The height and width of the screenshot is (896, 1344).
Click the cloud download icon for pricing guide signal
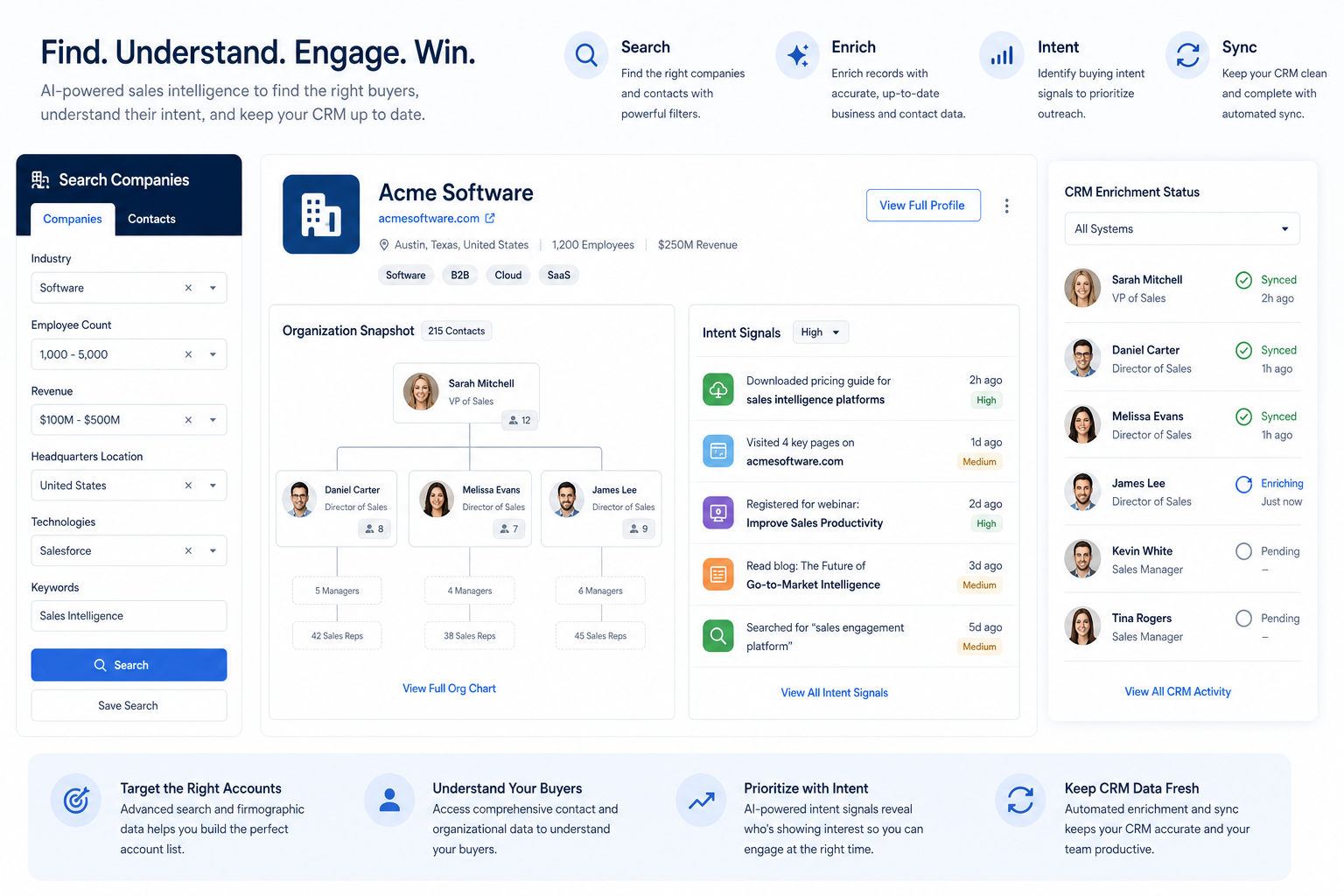(x=718, y=389)
